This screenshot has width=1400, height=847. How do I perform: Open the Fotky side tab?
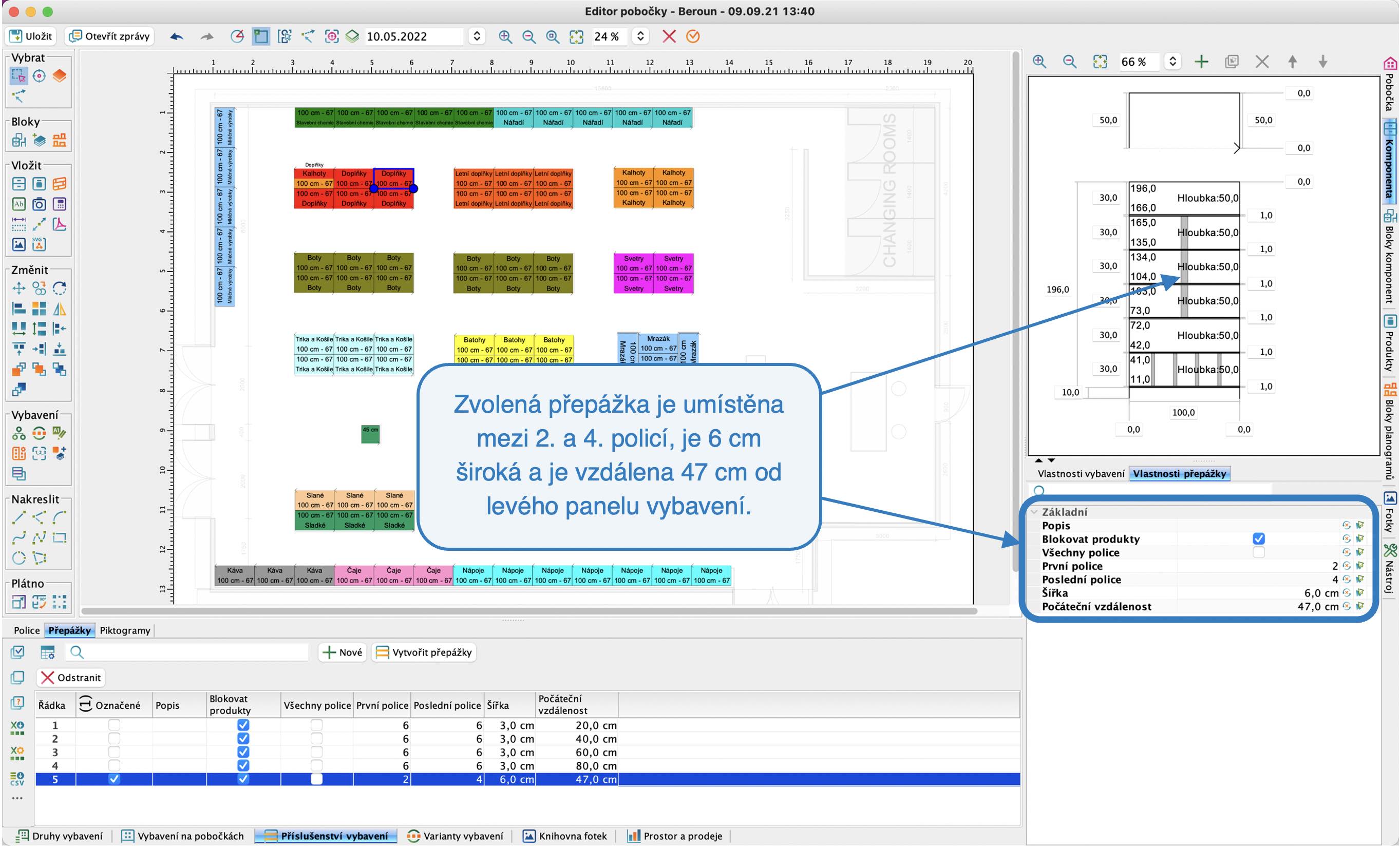coord(1390,512)
